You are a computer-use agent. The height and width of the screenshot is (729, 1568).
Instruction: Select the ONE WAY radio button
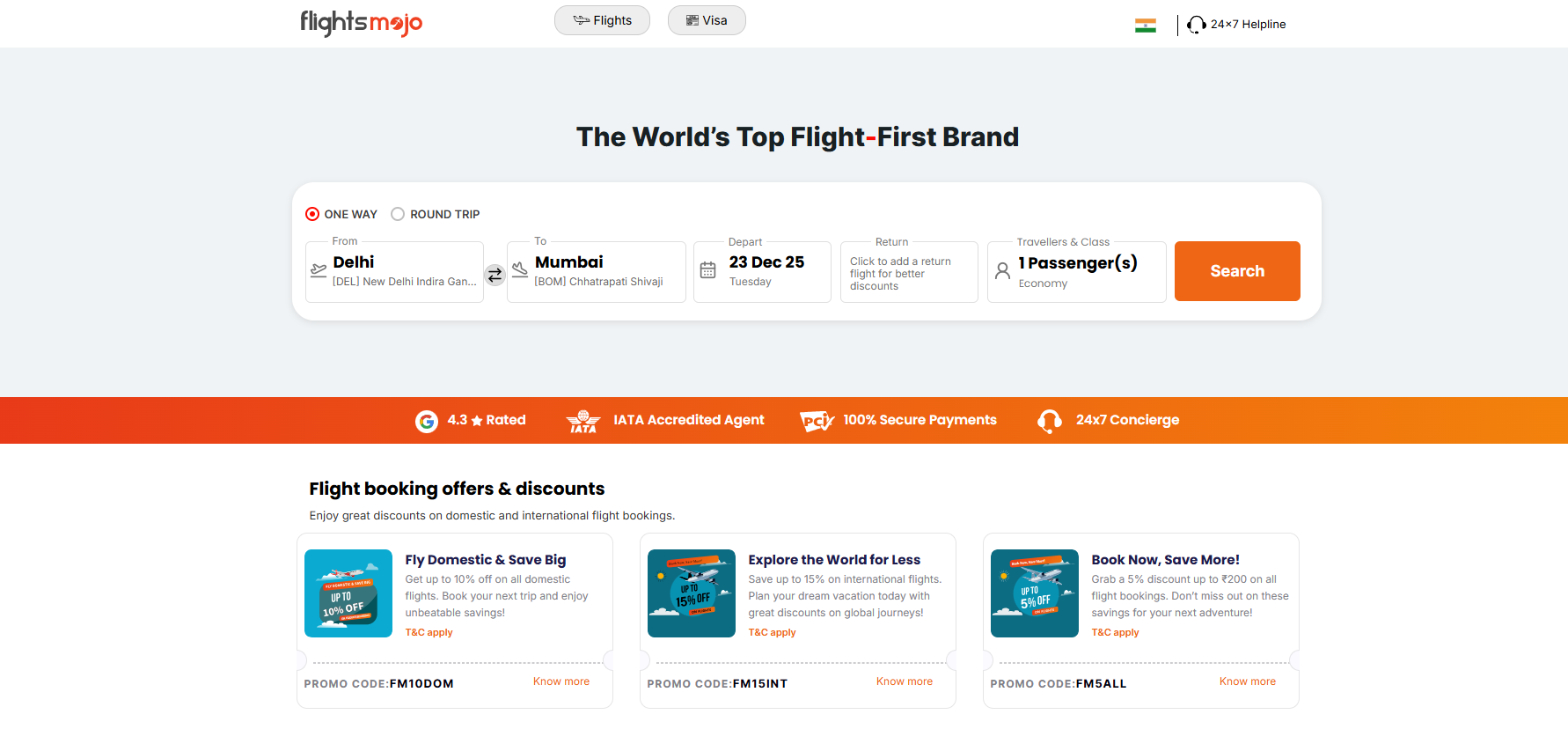pyautogui.click(x=312, y=214)
